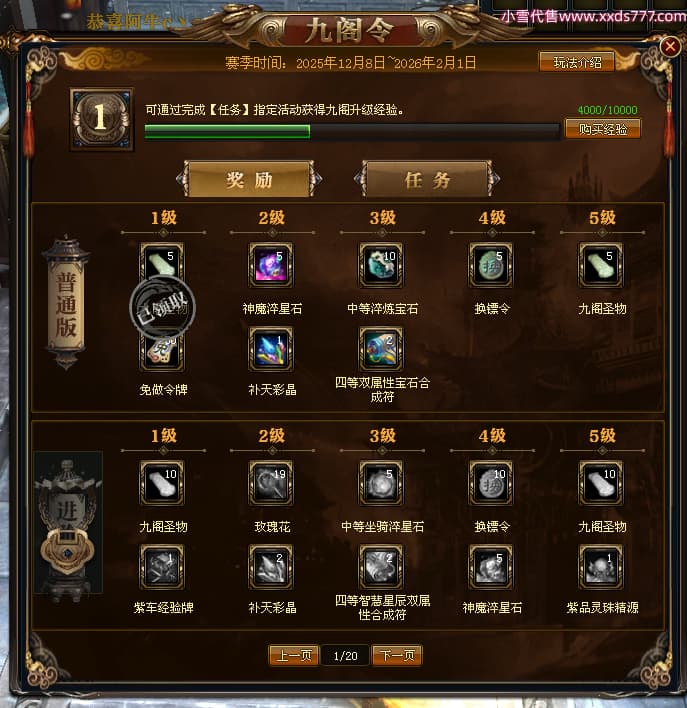This screenshot has width=687, height=708.
Task: Click the advanced tier 玫瑰花 icon
Action: (x=271, y=483)
